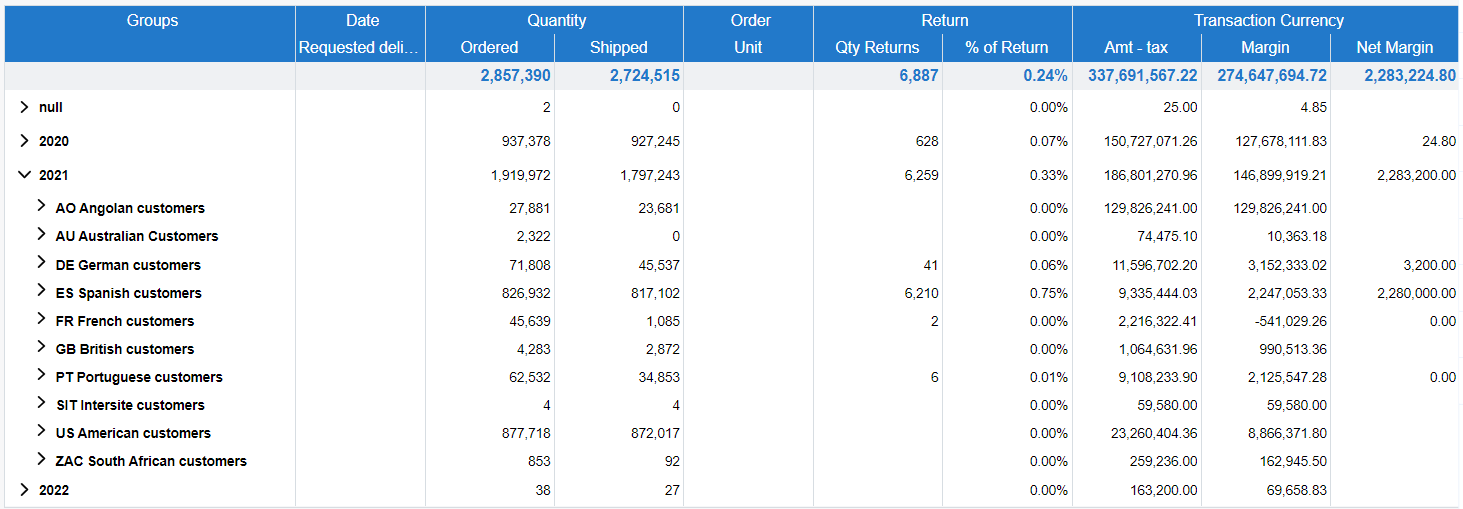Expand AU Australian Customers chevron
This screenshot has width=1463, height=509.
pyautogui.click(x=41, y=235)
